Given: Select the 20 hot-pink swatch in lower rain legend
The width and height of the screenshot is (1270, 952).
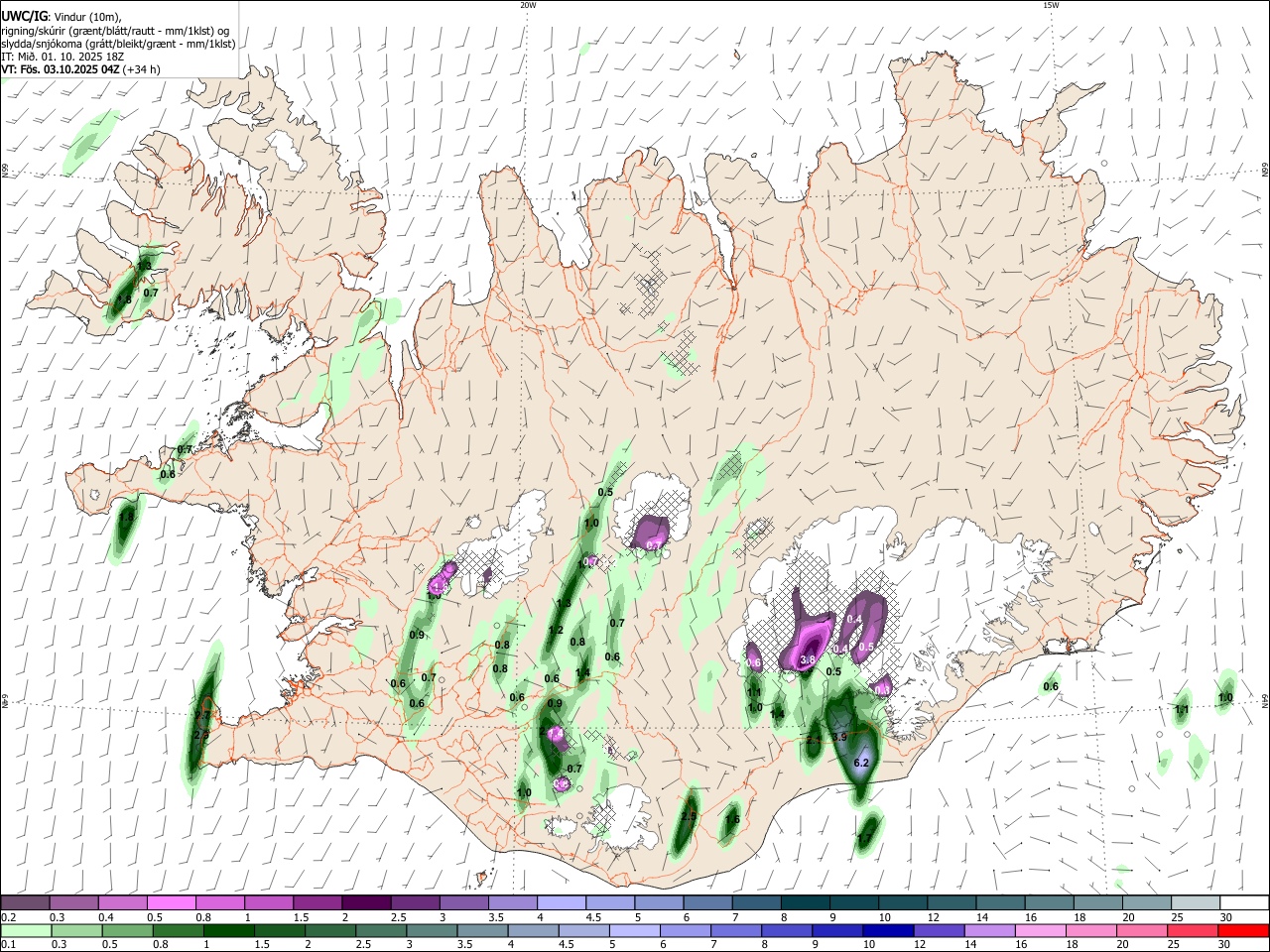Looking at the screenshot, I should pyautogui.click(x=1142, y=930).
